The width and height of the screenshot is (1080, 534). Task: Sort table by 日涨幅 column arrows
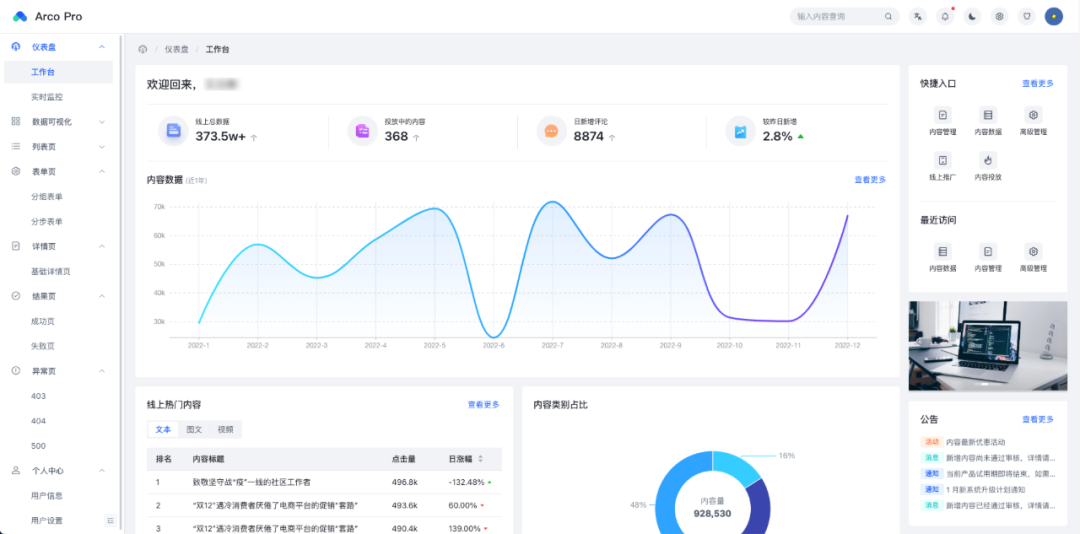tap(481, 459)
